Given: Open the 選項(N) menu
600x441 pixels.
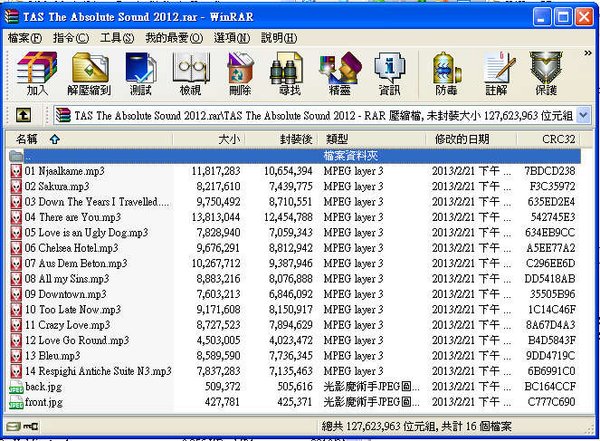Looking at the screenshot, I should point(232,38).
